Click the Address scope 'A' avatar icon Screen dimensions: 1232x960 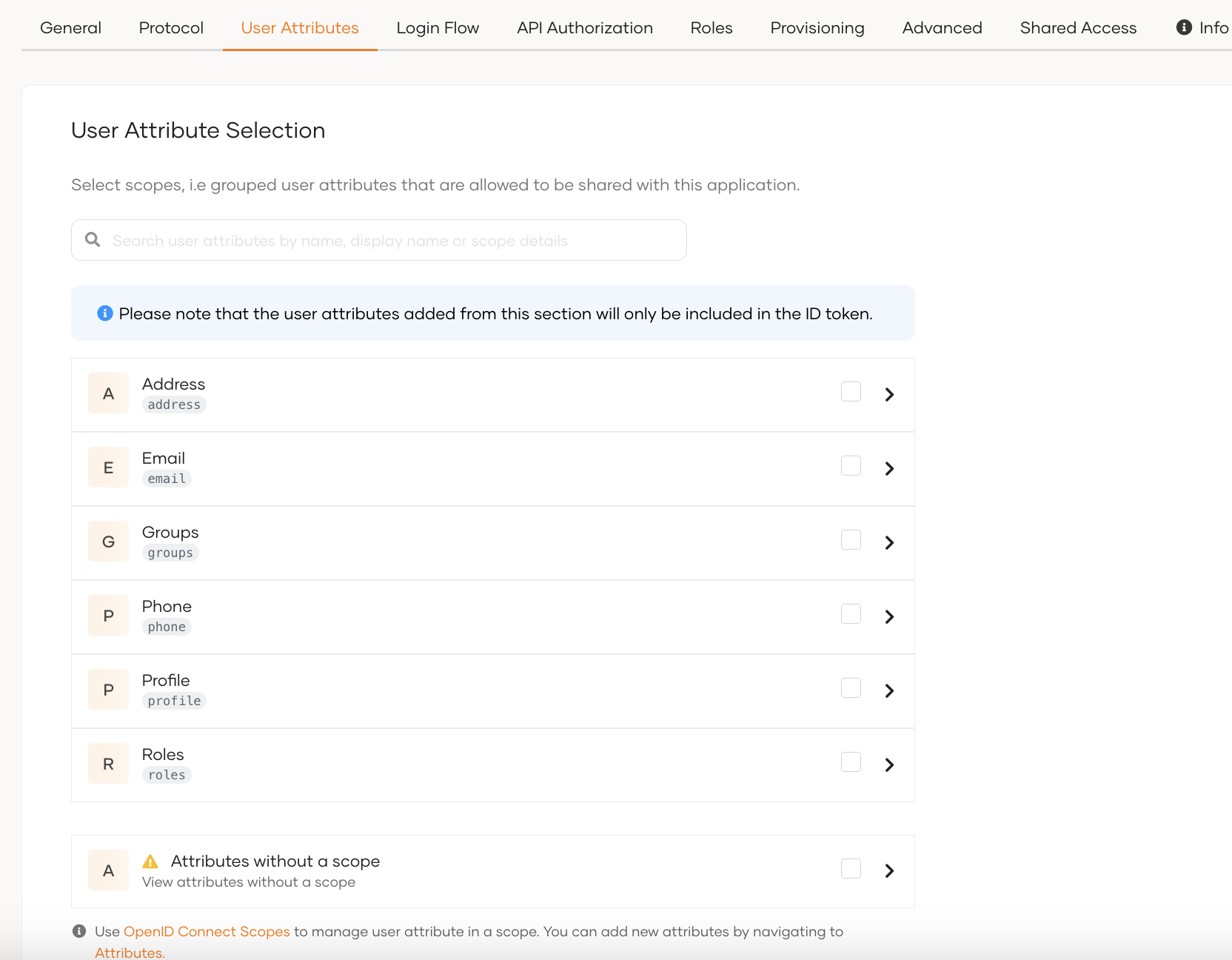point(108,394)
